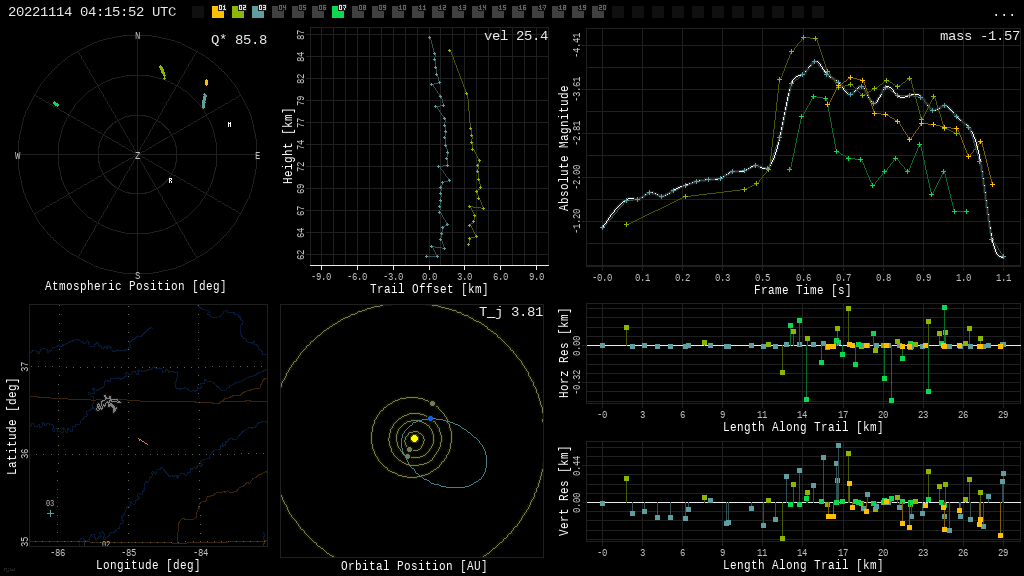Toggle the gray station 10 indicator

[x=398, y=12]
